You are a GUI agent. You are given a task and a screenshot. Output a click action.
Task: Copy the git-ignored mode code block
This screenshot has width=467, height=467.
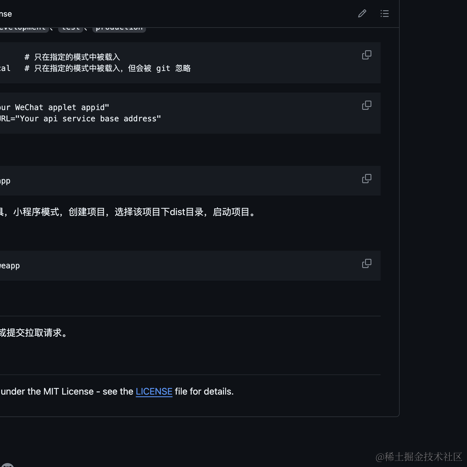coord(367,55)
